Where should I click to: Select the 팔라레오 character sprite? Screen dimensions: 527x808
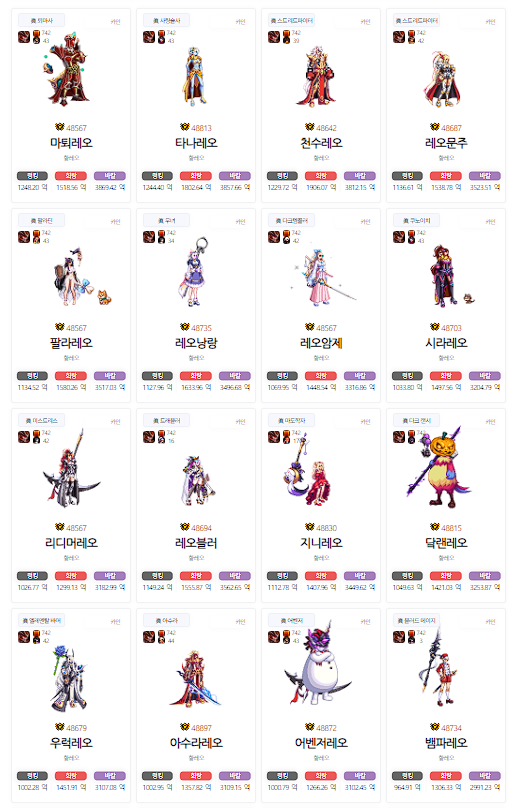pyautogui.click(x=82, y=277)
